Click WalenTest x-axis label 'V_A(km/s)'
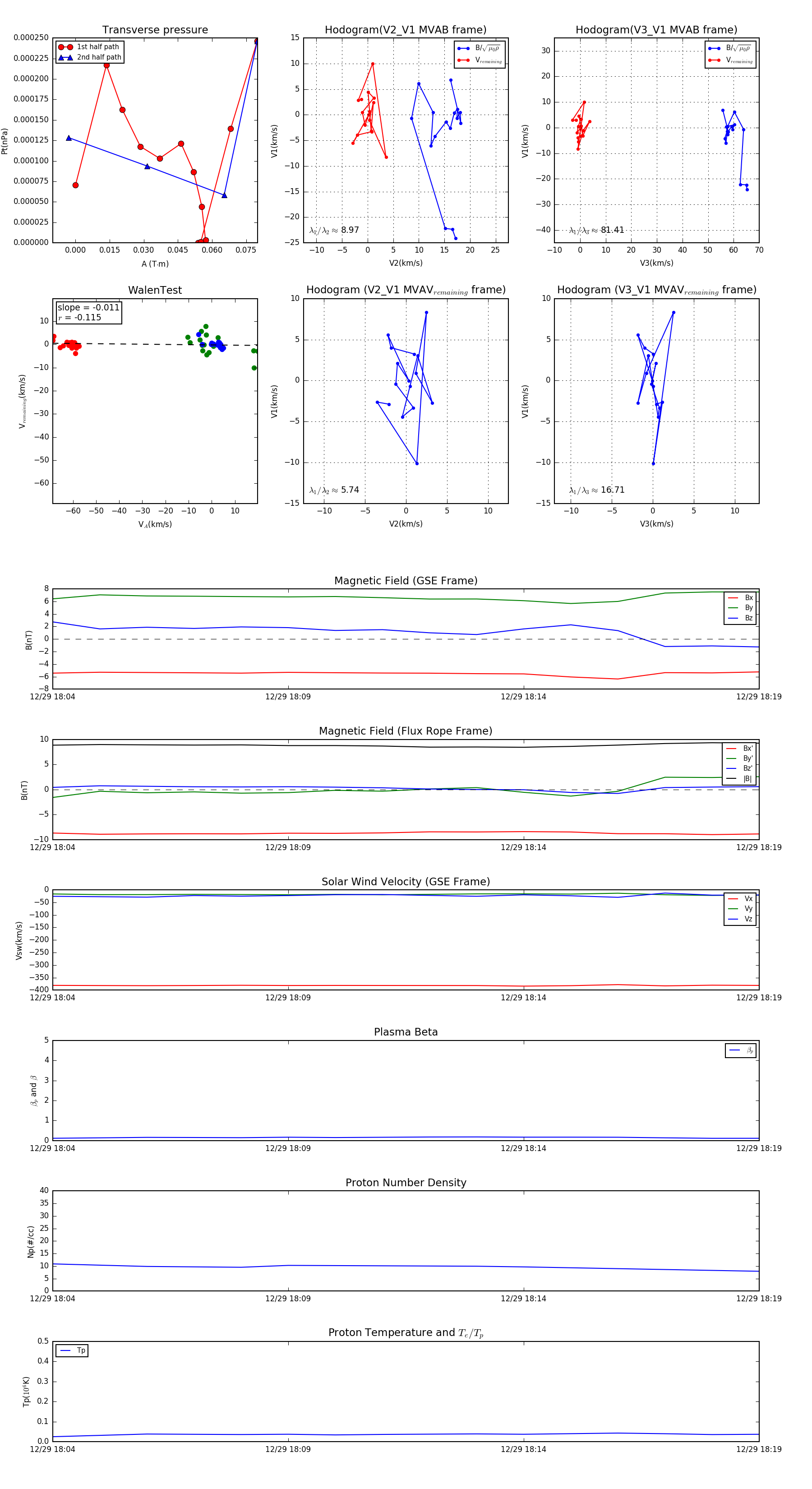Viewport: 812px width, 1489px height. pos(155,525)
